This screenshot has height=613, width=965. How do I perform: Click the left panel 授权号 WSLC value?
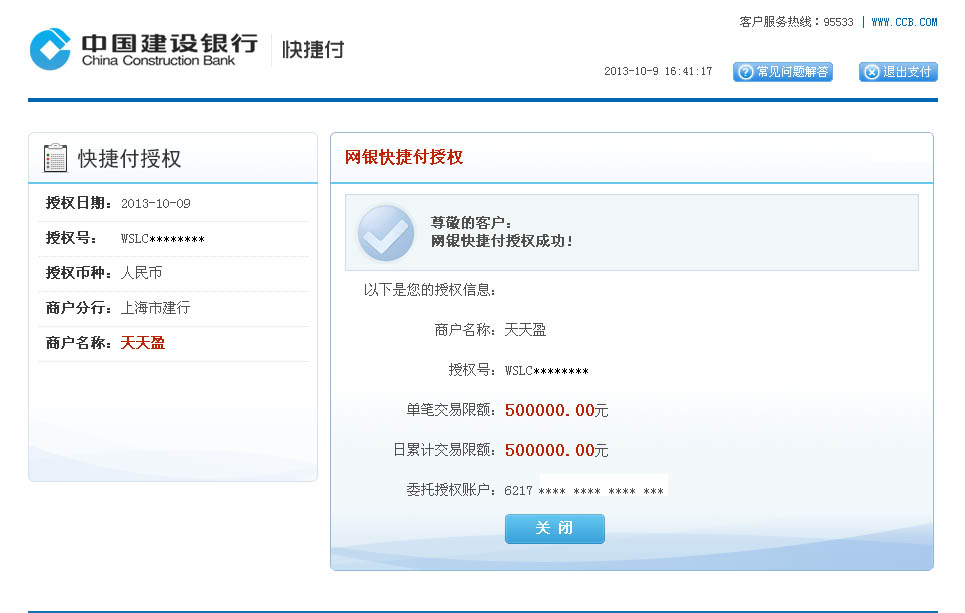tap(162, 239)
